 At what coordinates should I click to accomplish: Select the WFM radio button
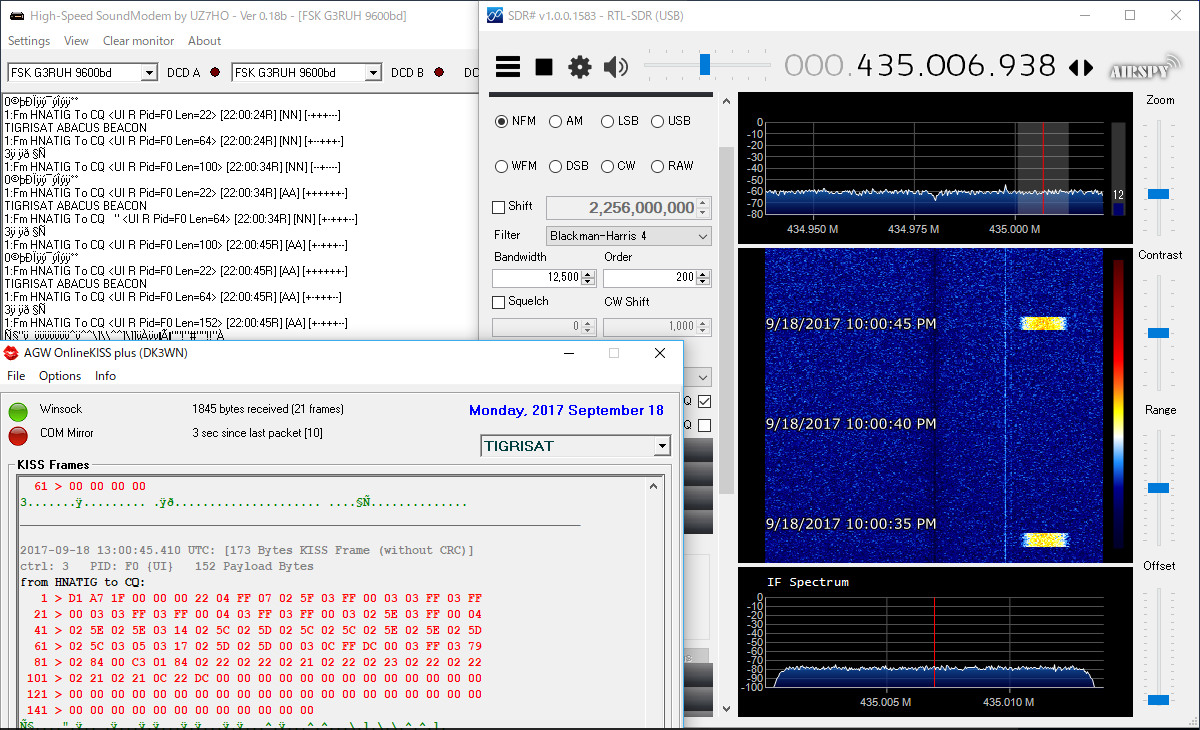click(502, 166)
